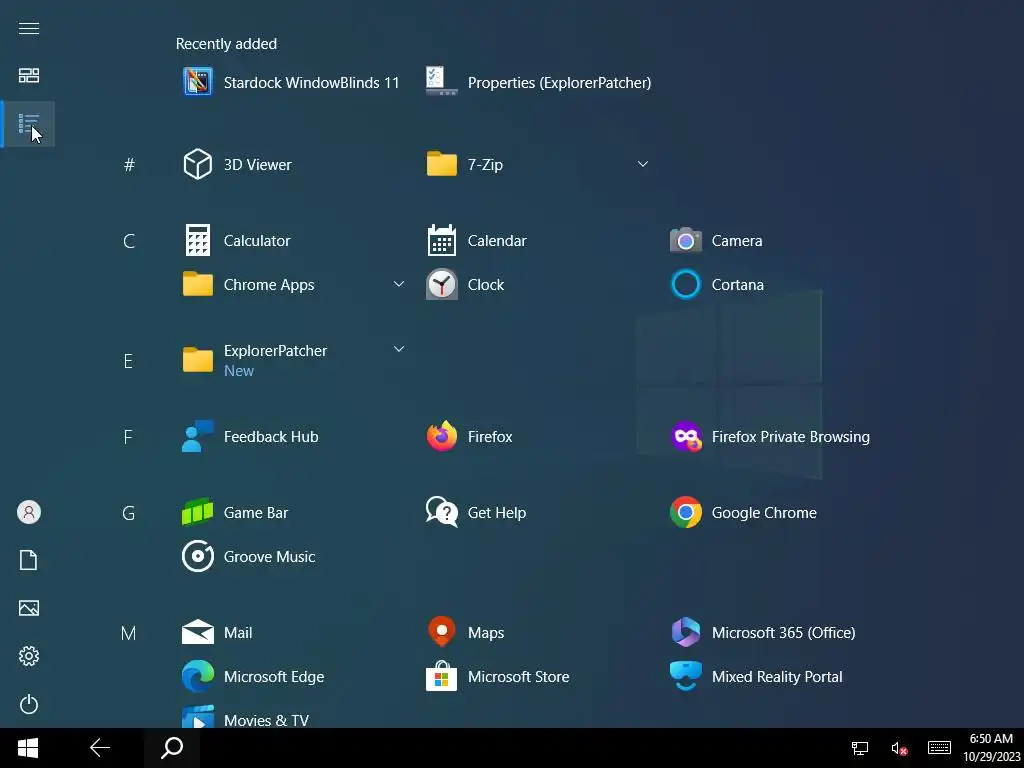The width and height of the screenshot is (1024, 768).
Task: Open the 7-Zip folder entry
Action: (x=537, y=164)
